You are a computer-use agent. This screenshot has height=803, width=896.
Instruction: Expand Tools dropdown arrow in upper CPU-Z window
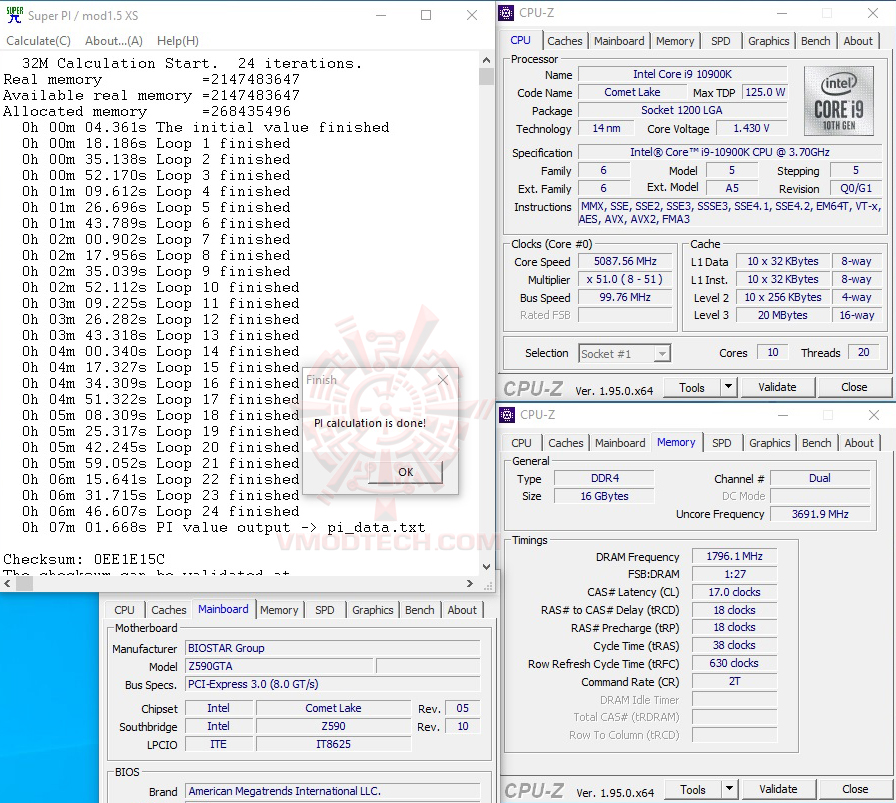(x=729, y=387)
